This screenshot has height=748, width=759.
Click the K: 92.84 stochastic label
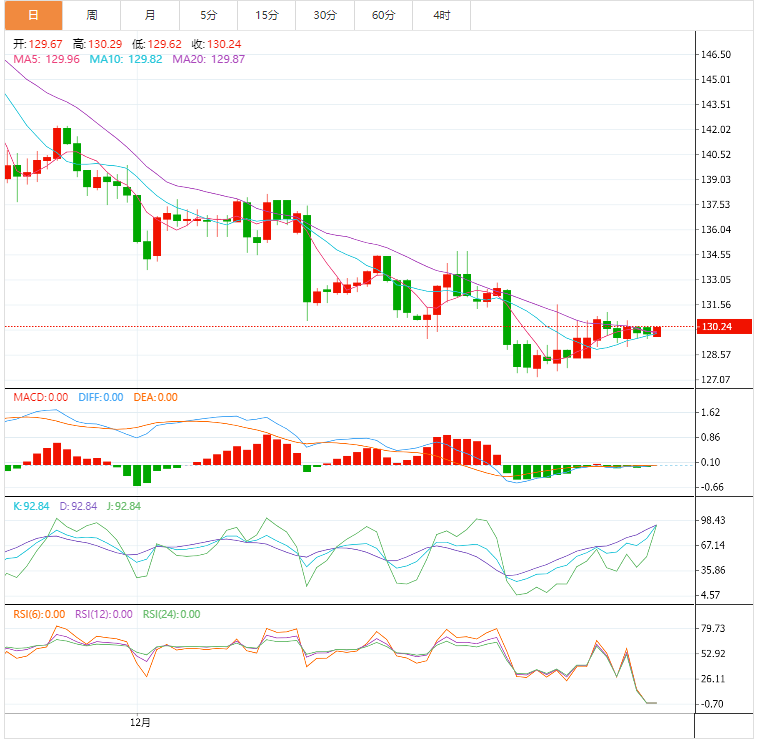point(31,506)
